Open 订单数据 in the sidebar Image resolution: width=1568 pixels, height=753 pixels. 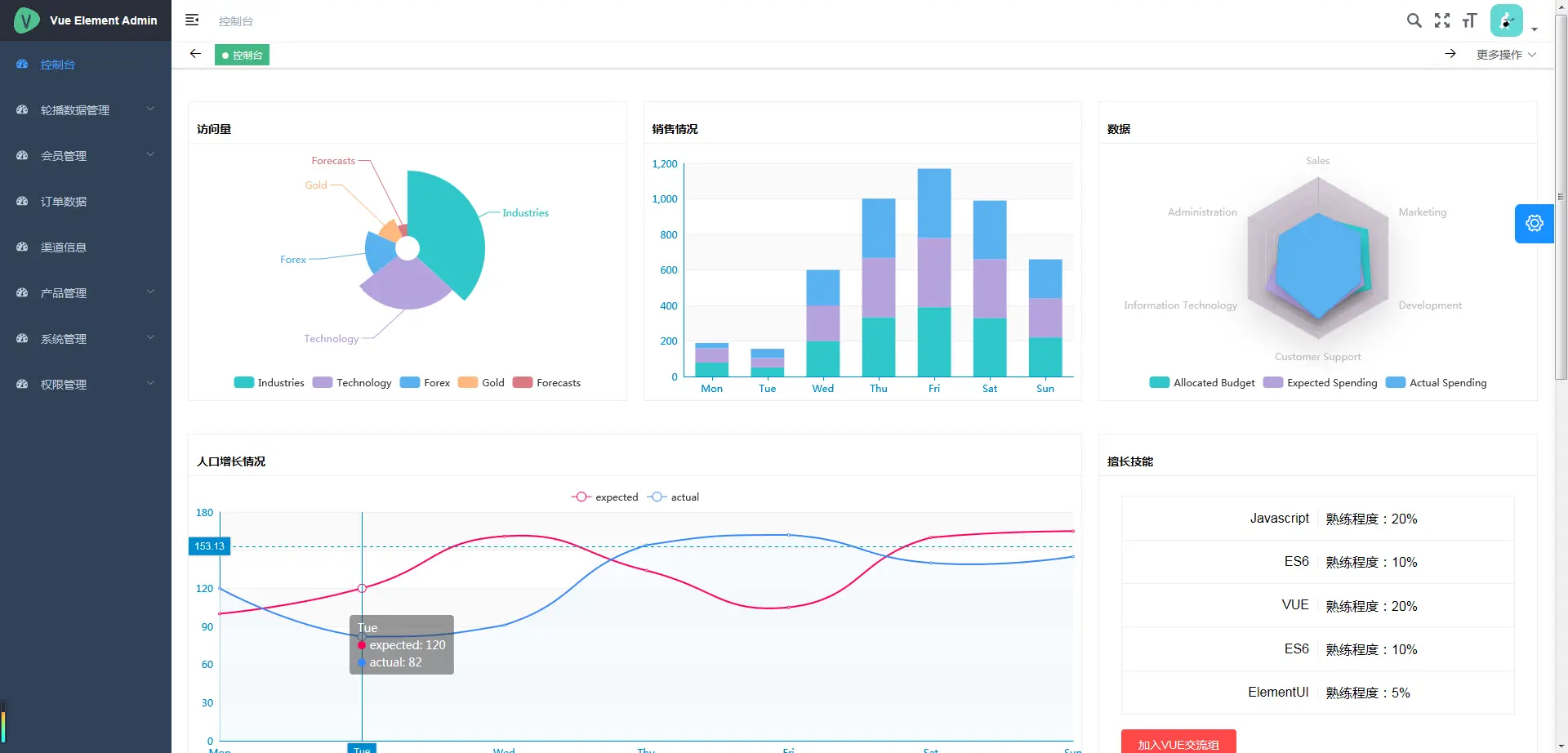click(x=64, y=202)
